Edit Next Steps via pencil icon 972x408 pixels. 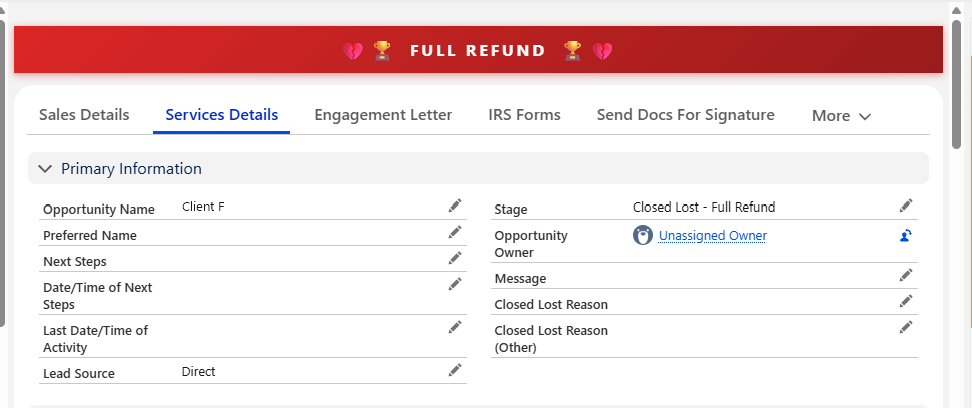(455, 258)
